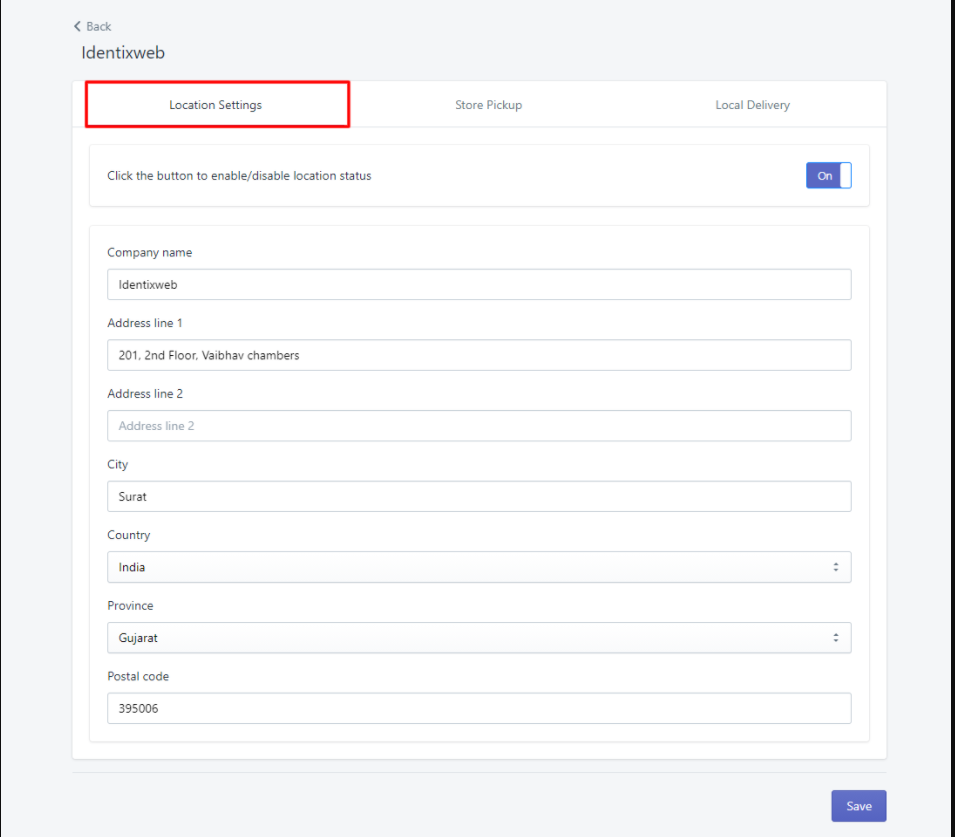Click the Country select arrows icon
This screenshot has height=837, width=955.
click(836, 567)
